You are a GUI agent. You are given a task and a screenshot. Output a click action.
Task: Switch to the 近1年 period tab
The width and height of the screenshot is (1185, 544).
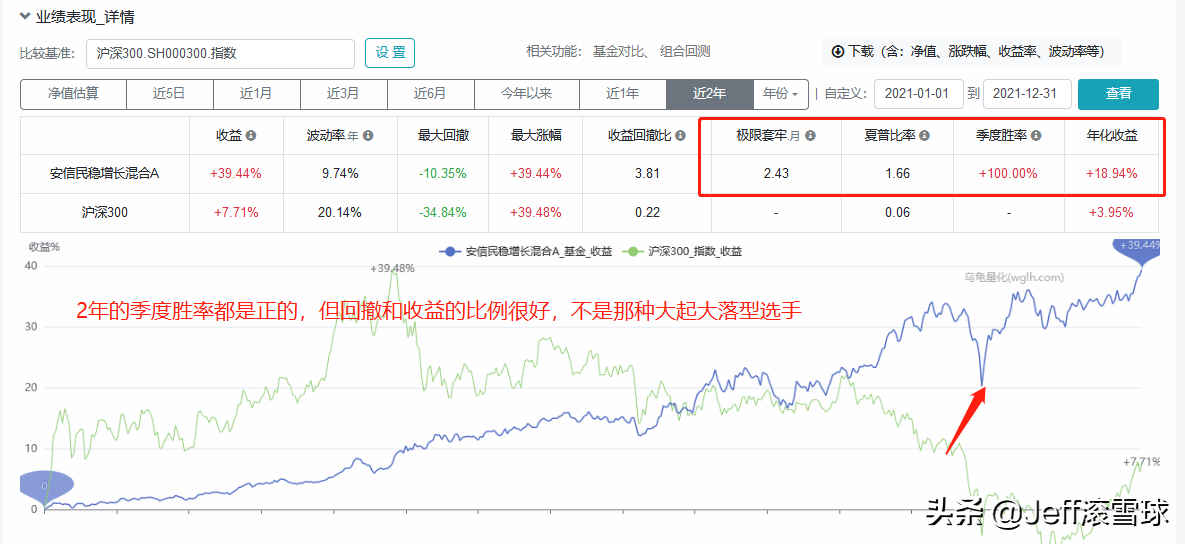pyautogui.click(x=622, y=94)
